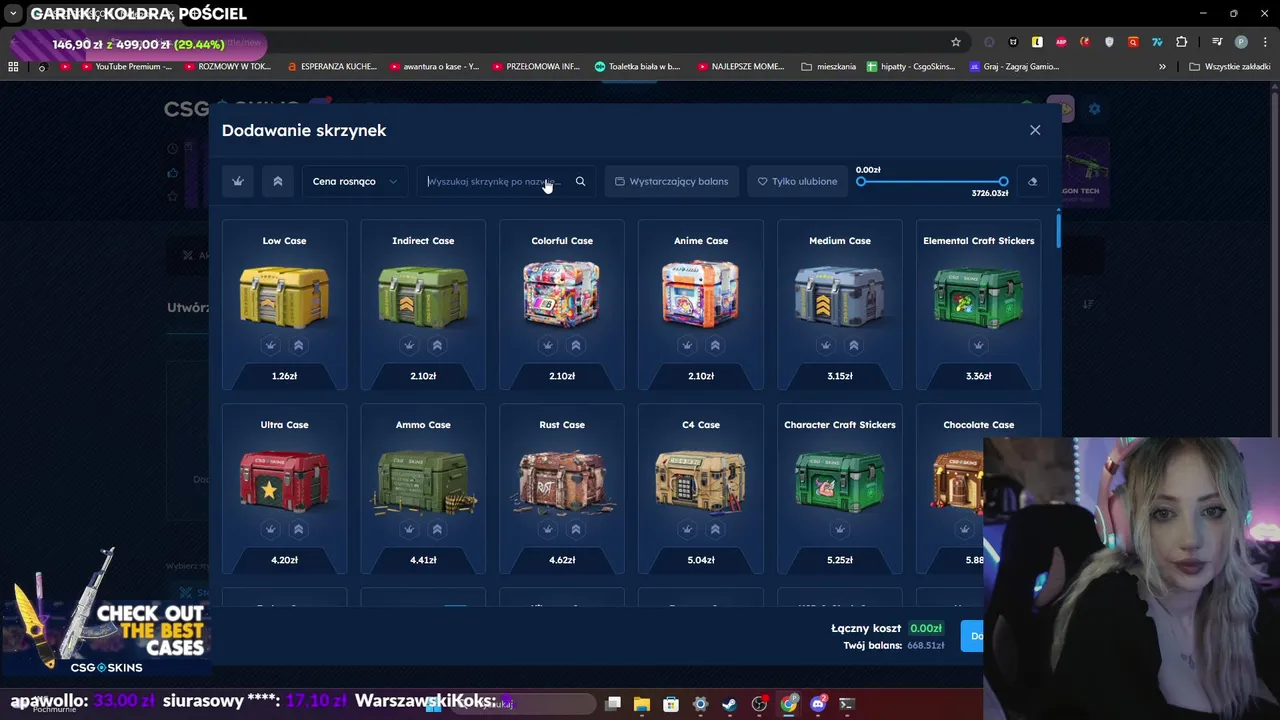The width and height of the screenshot is (1280, 720).
Task: Click the crown icon under Elemental Craft Stickers
Action: [979, 345]
